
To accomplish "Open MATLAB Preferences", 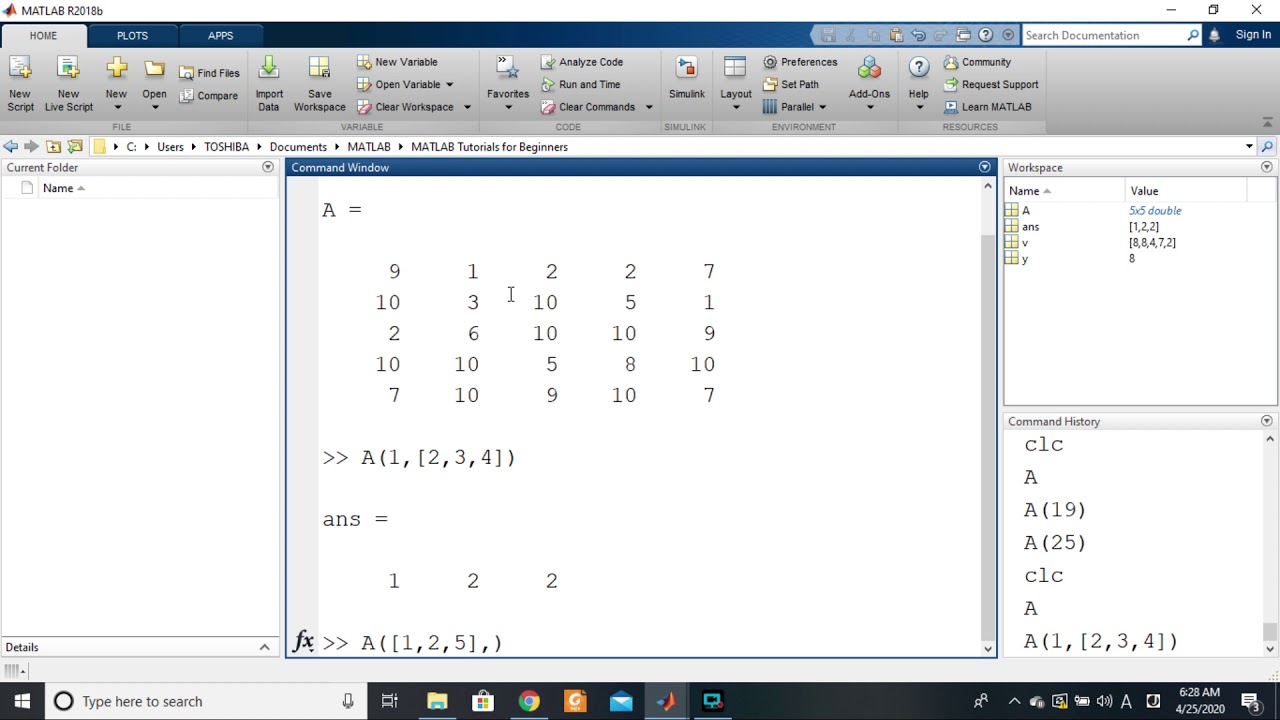I will (800, 62).
